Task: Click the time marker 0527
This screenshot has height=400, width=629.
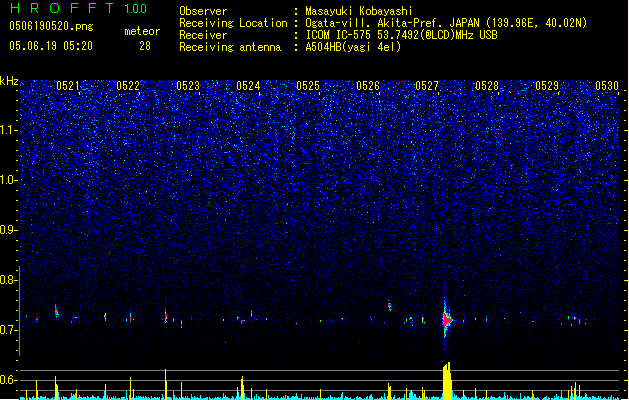Action: coord(427,86)
